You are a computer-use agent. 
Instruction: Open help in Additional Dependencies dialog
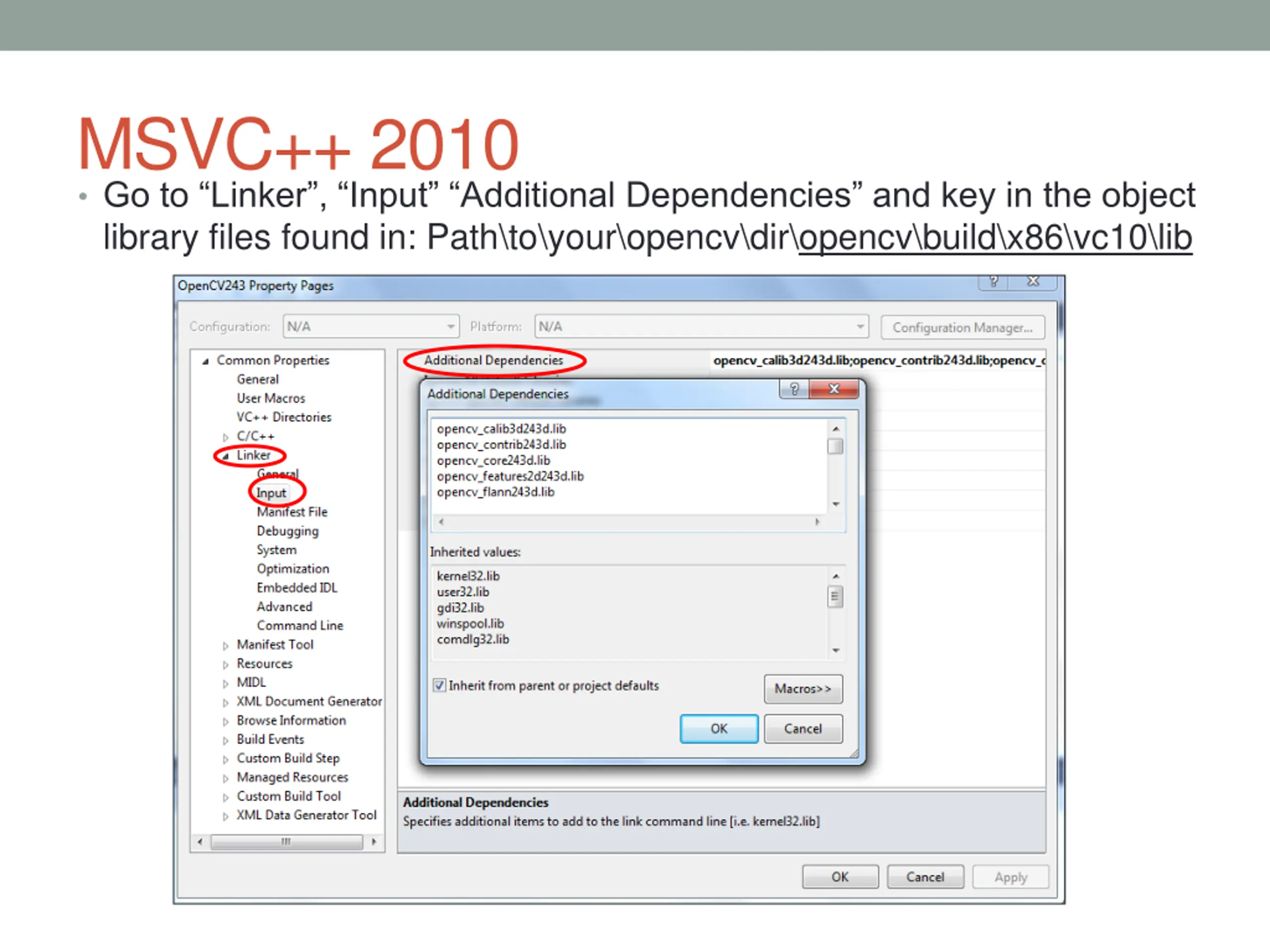click(794, 389)
